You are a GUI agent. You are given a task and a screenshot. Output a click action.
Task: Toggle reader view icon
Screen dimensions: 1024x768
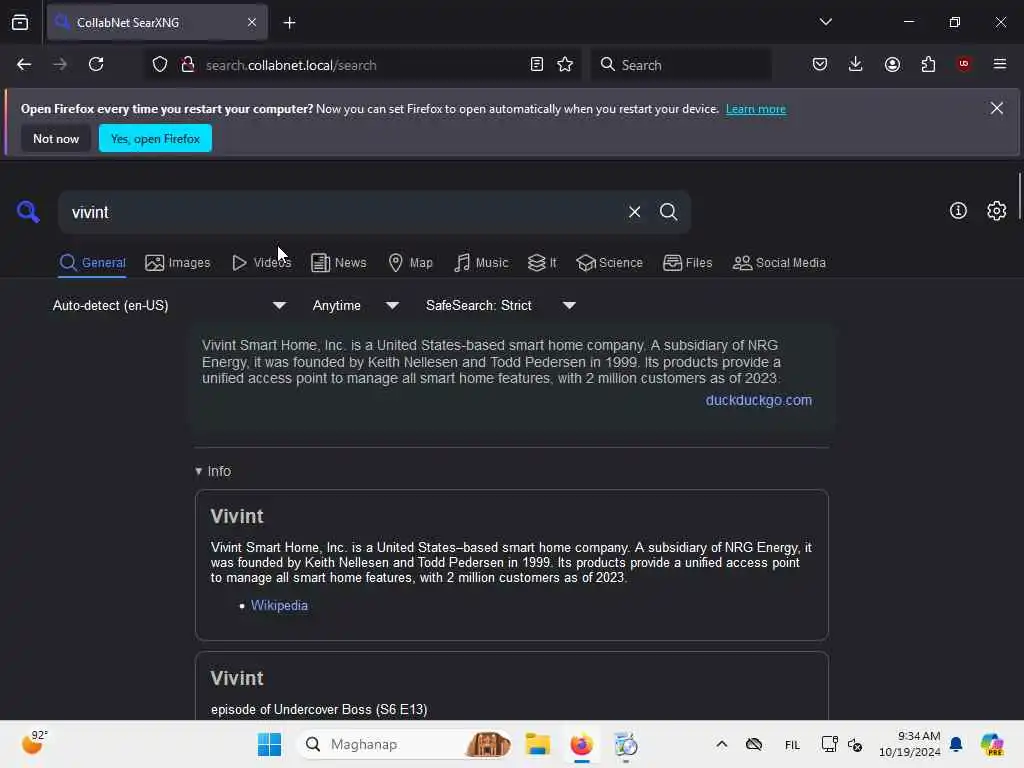click(537, 64)
